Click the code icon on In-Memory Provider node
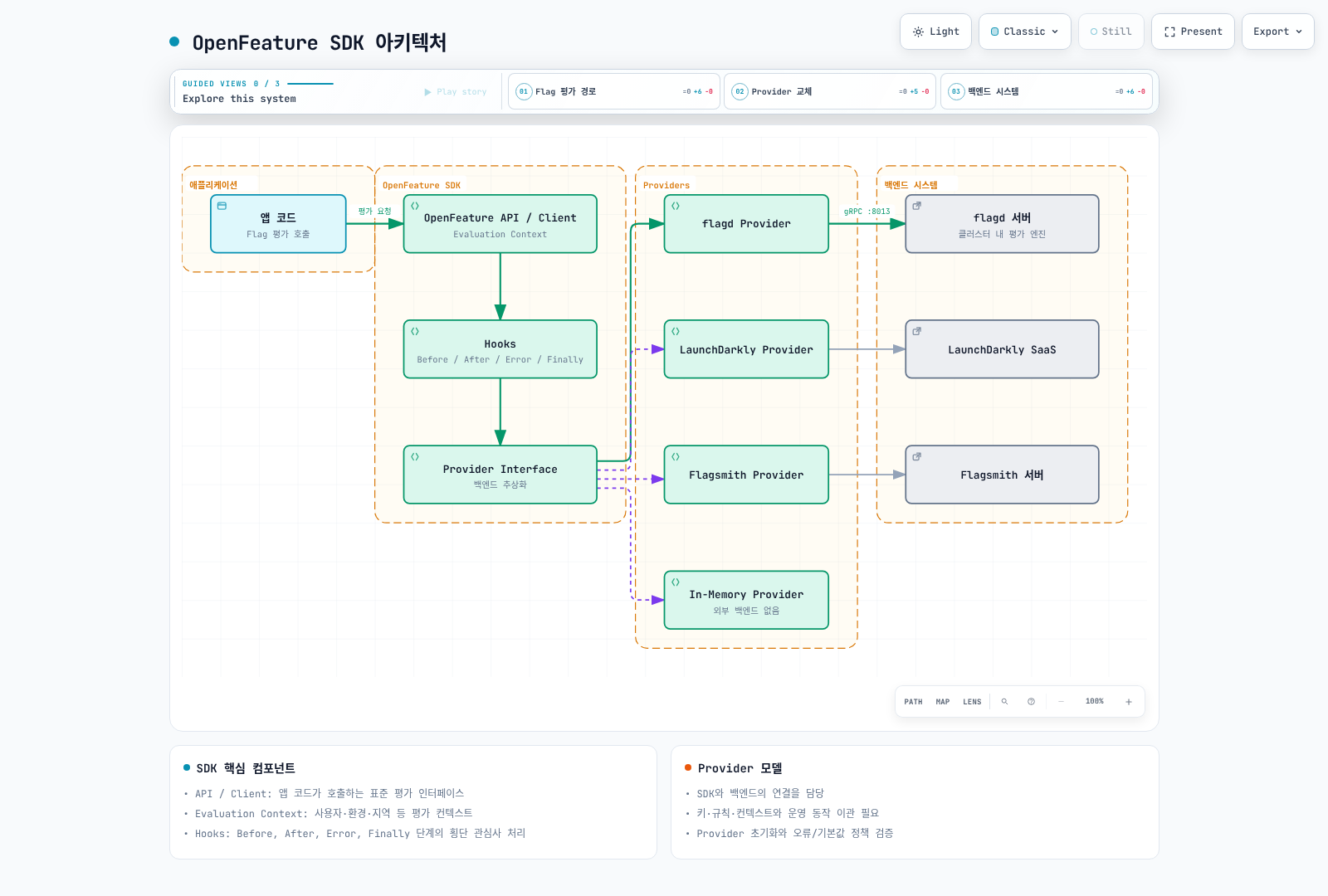The width and height of the screenshot is (1328, 896). tap(676, 582)
